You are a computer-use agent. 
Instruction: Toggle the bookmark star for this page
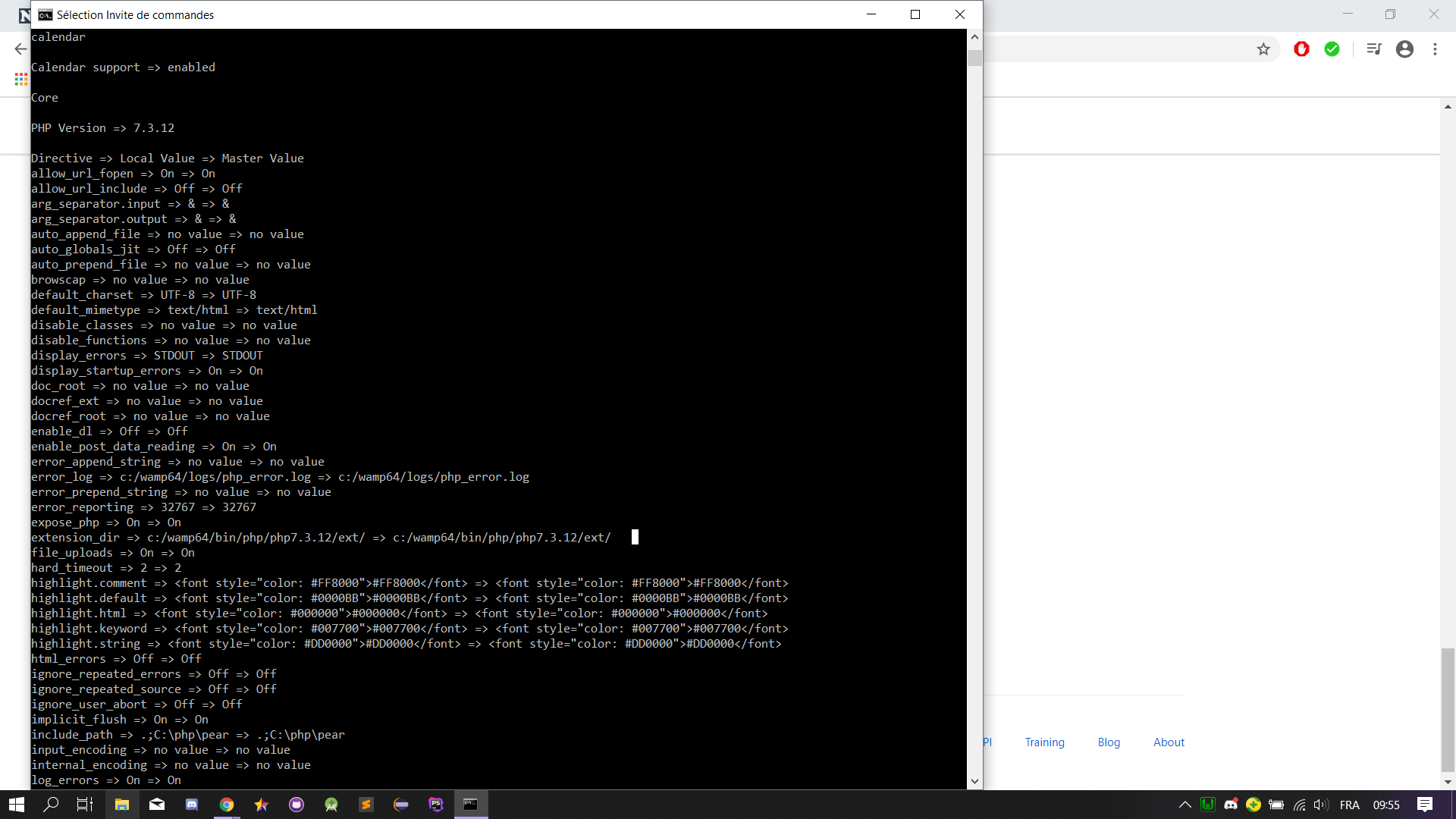pos(1264,49)
